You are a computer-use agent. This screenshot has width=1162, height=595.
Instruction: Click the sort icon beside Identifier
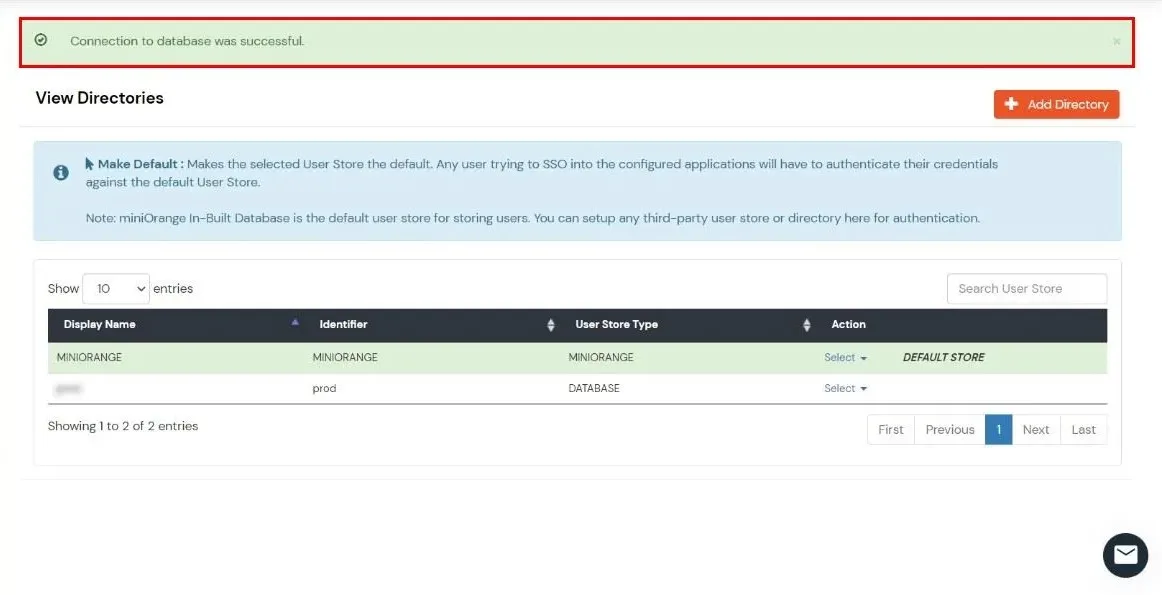(549, 324)
